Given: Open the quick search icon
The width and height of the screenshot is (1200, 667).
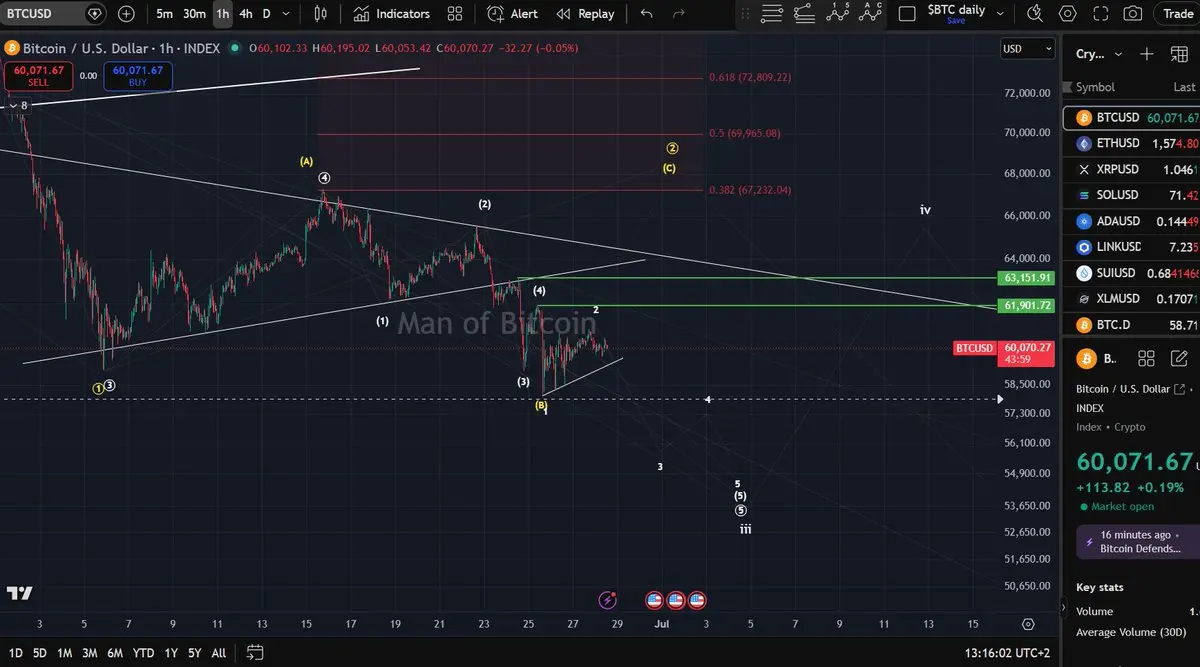Looking at the screenshot, I should 1035,14.
